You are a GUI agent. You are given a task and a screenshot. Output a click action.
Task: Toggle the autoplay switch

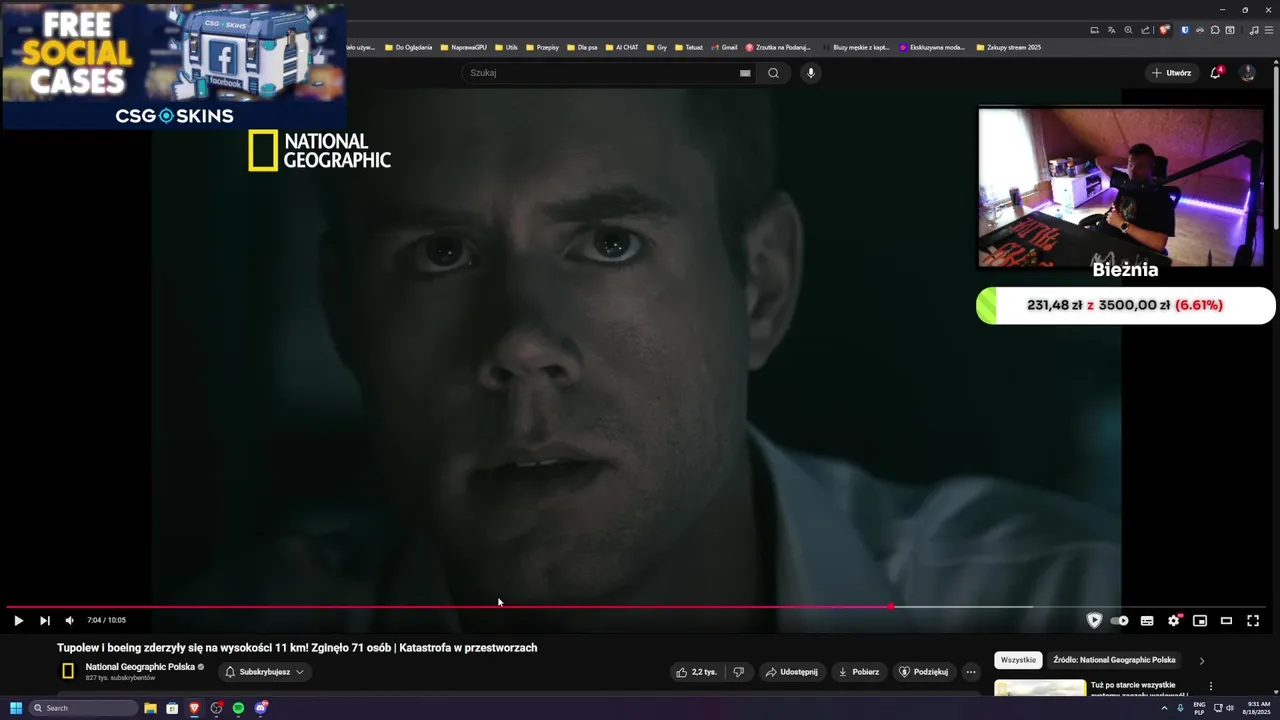click(x=1120, y=620)
